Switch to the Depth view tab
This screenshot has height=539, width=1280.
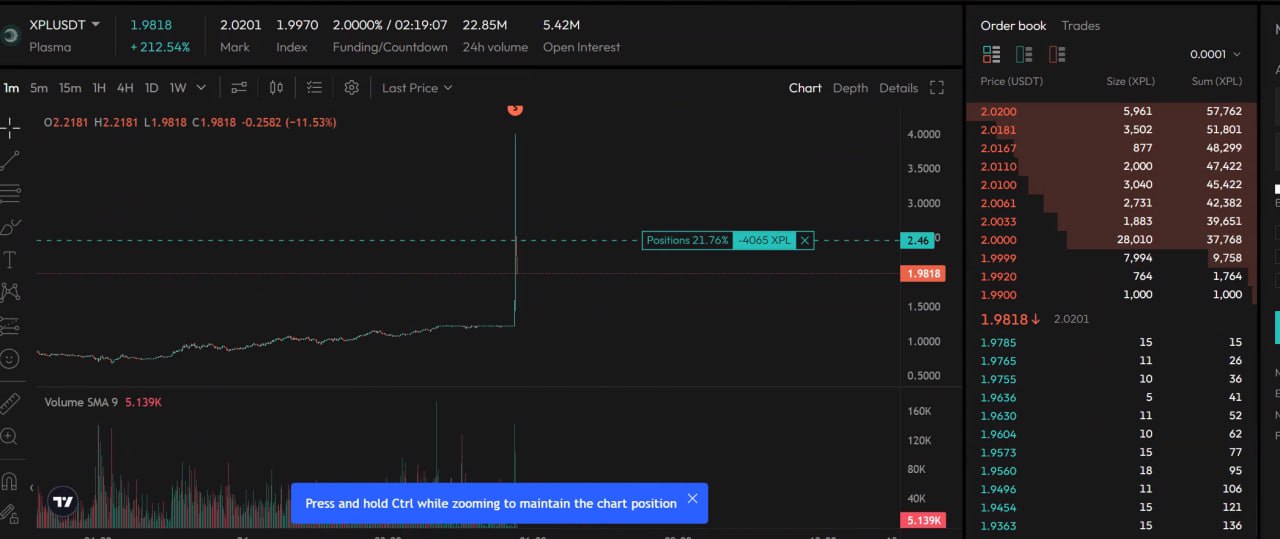pos(850,88)
